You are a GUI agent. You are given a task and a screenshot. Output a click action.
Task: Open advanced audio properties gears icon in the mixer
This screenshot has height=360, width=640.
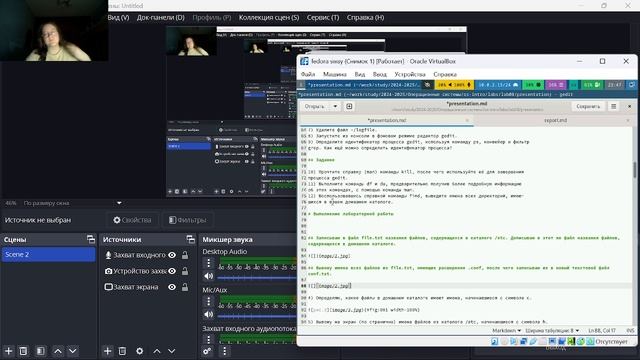207,351
